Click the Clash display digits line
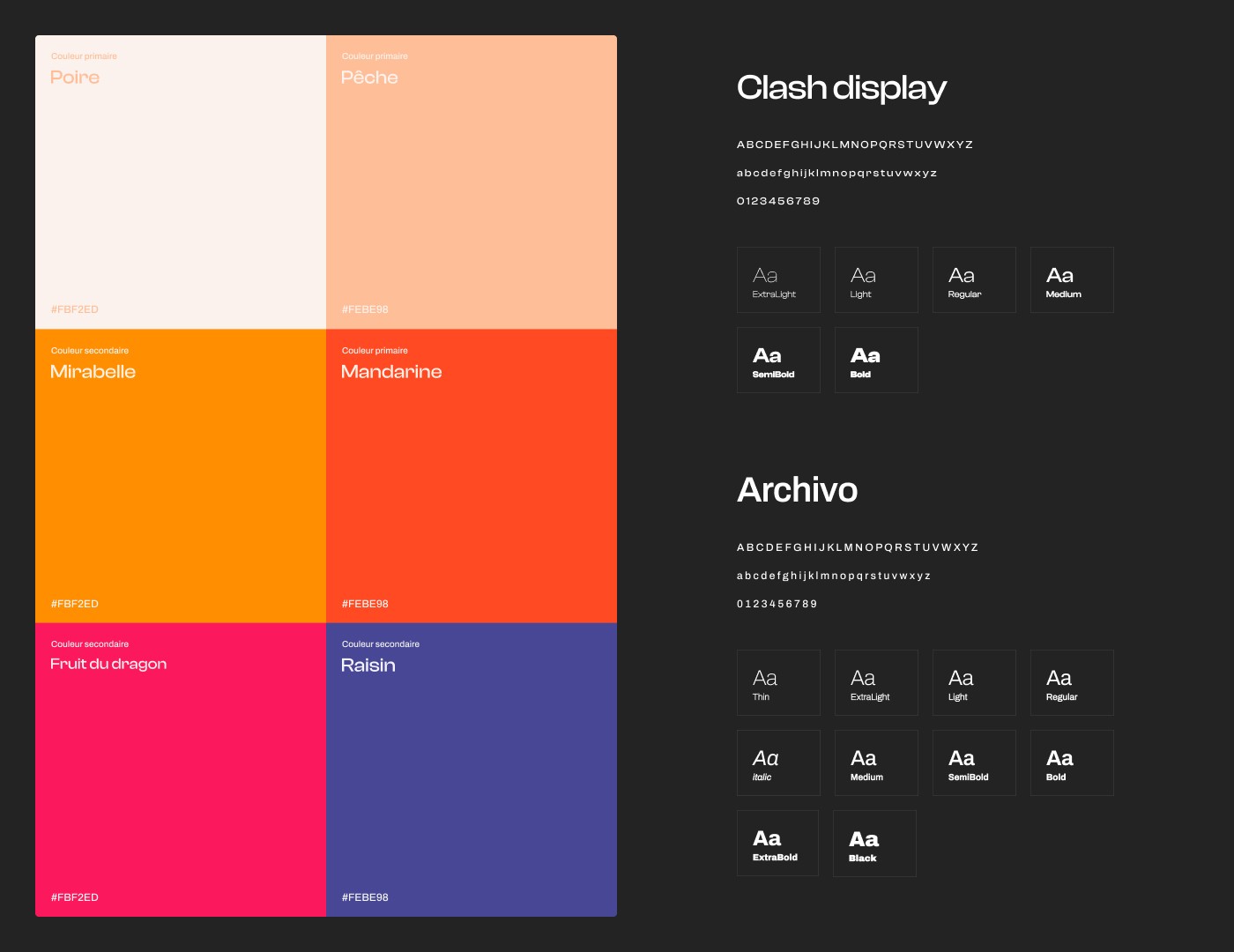 tap(778, 201)
